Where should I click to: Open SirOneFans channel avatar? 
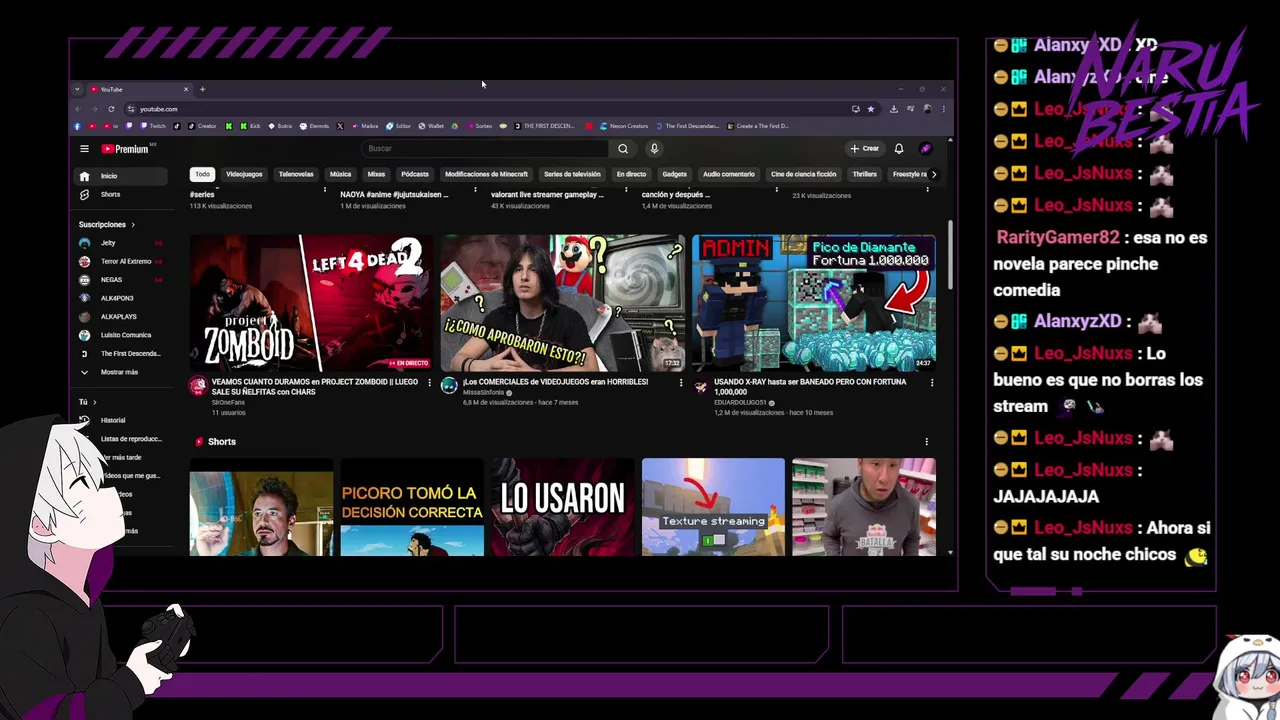click(198, 386)
